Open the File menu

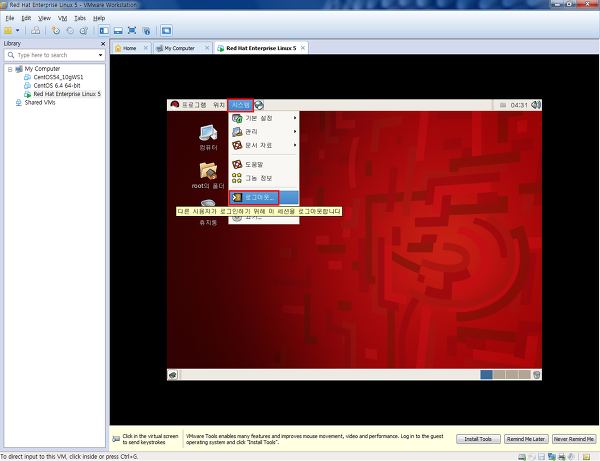coord(10,18)
